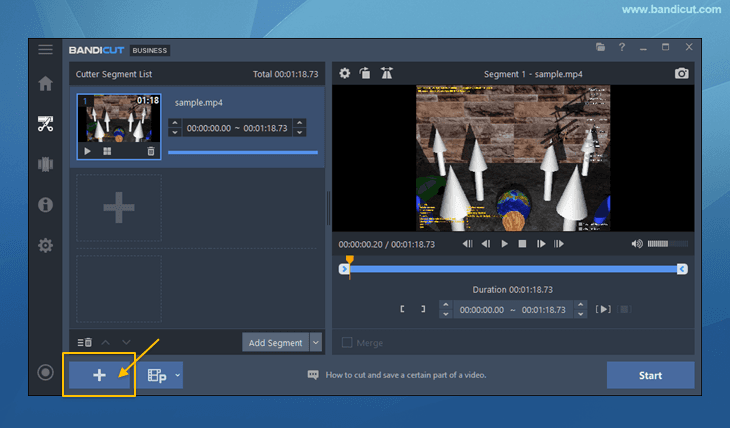The image size is (730, 428).
Task: Click the flip video icon above the preview
Action: coord(386,73)
